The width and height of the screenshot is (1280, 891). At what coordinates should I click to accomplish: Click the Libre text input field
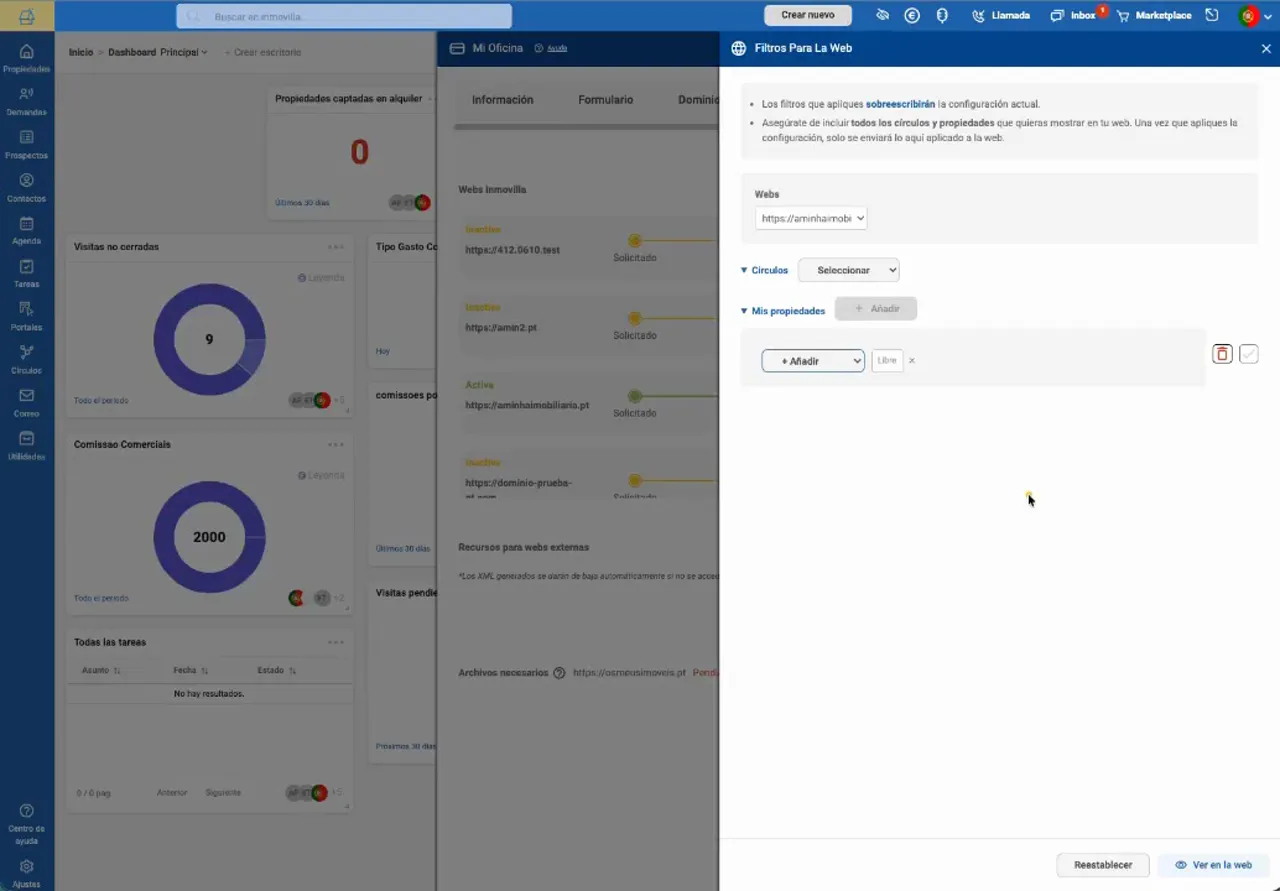pos(887,360)
